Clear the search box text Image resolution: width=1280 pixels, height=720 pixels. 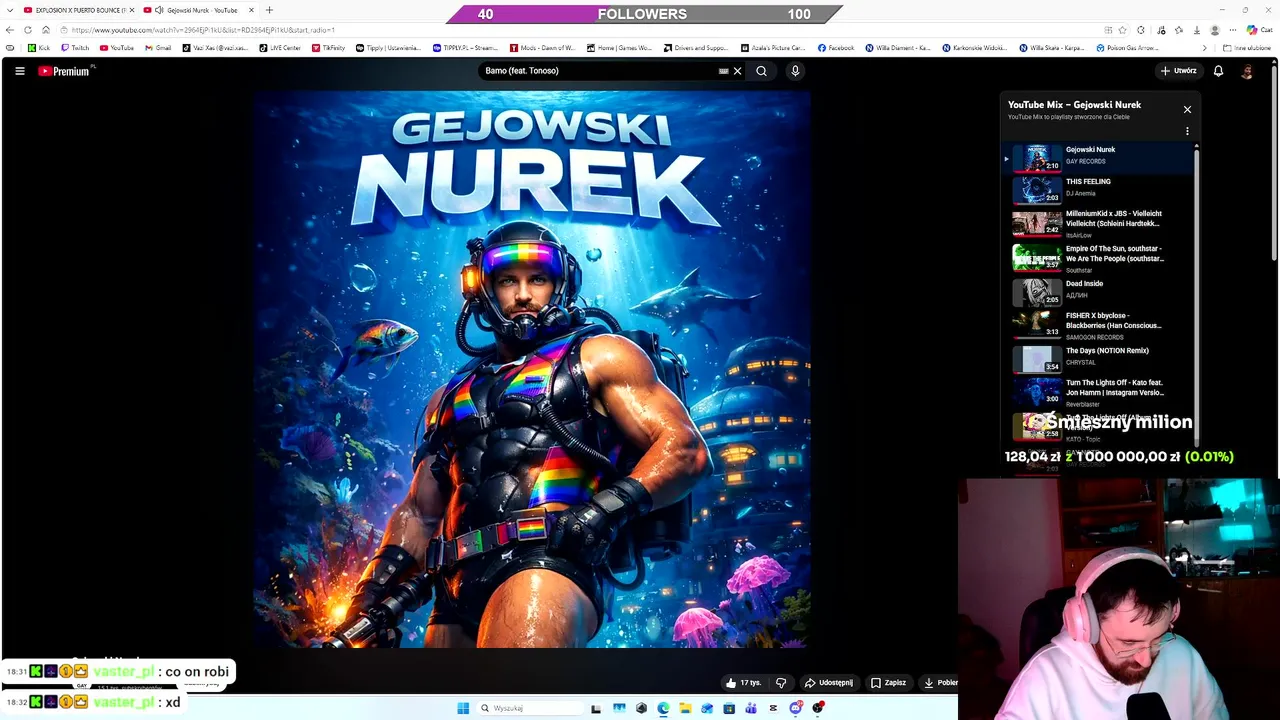pos(737,71)
